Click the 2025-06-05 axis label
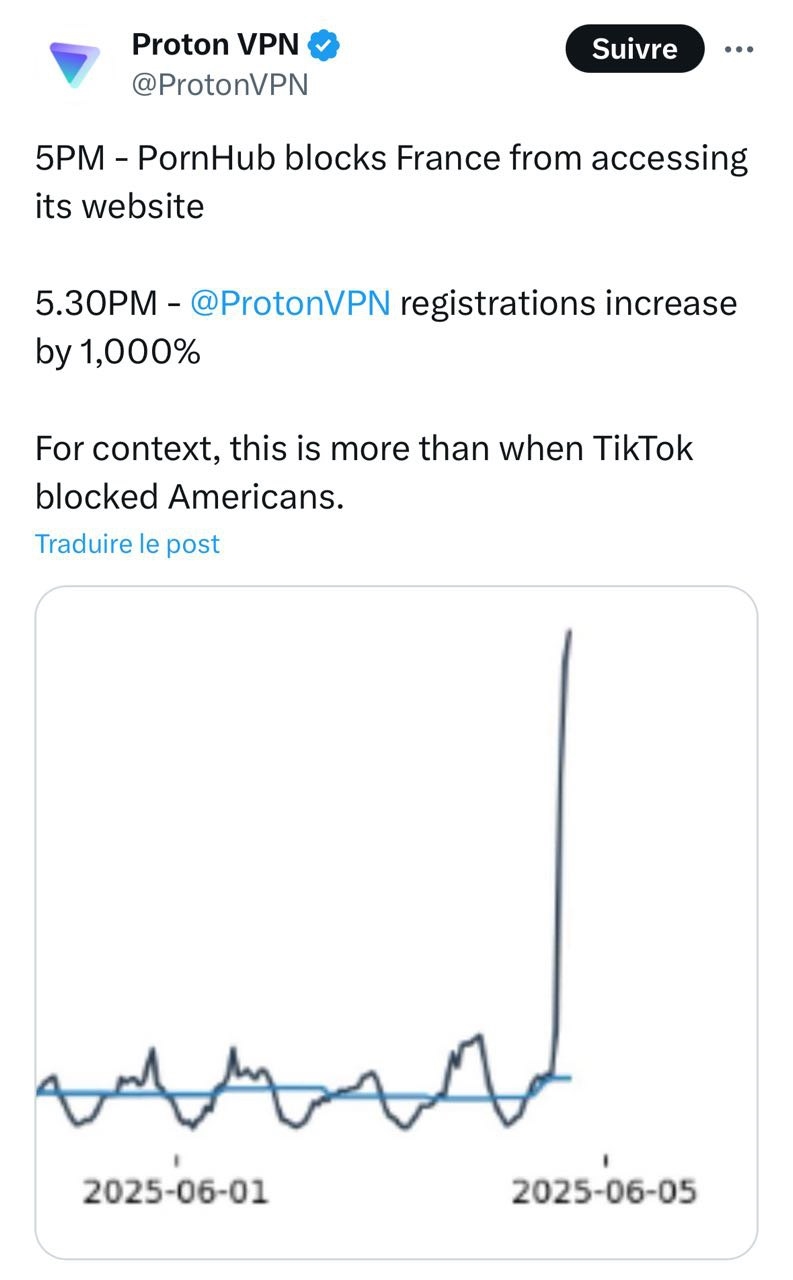 tap(604, 1192)
